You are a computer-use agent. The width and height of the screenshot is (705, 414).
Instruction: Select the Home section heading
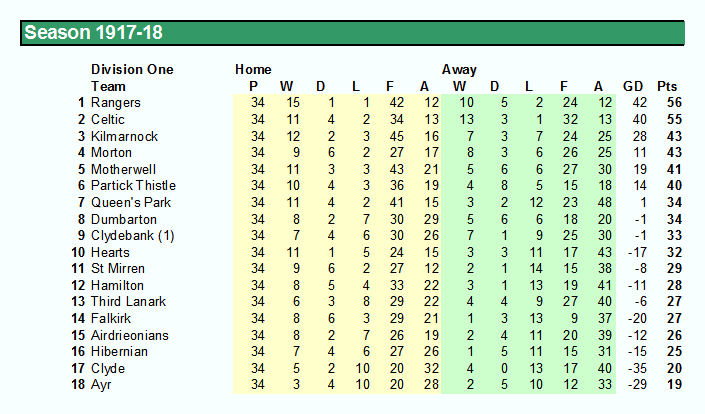253,69
